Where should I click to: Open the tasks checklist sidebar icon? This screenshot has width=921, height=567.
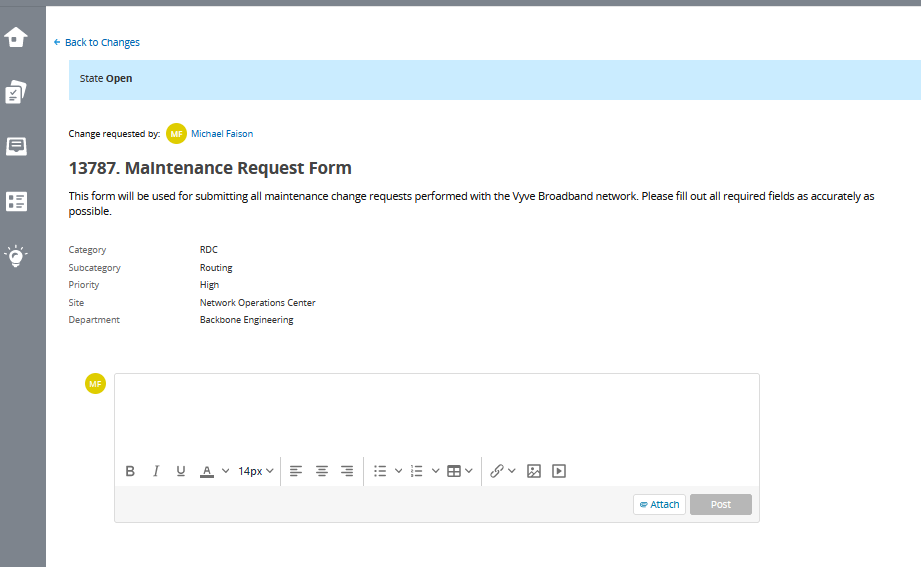[x=16, y=92]
